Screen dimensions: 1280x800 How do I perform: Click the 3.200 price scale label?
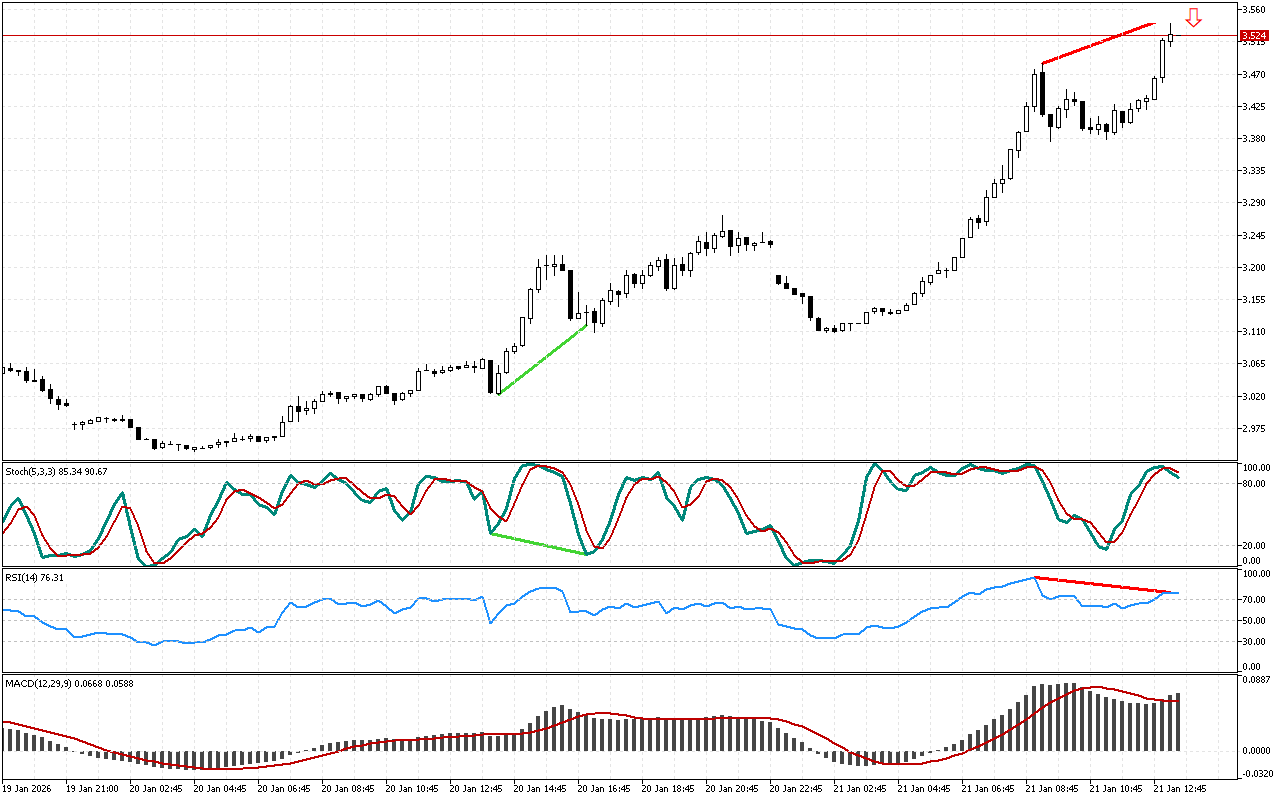(1254, 267)
